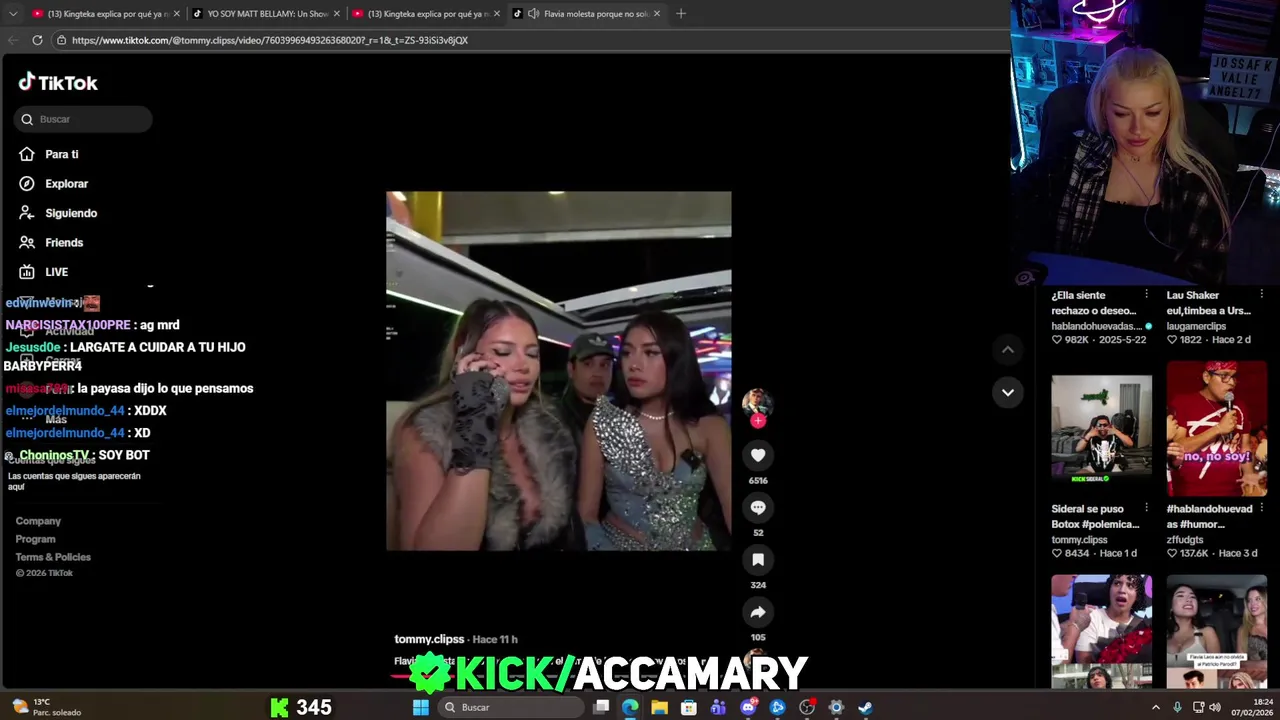Share the video with the arrow icon

[758, 612]
